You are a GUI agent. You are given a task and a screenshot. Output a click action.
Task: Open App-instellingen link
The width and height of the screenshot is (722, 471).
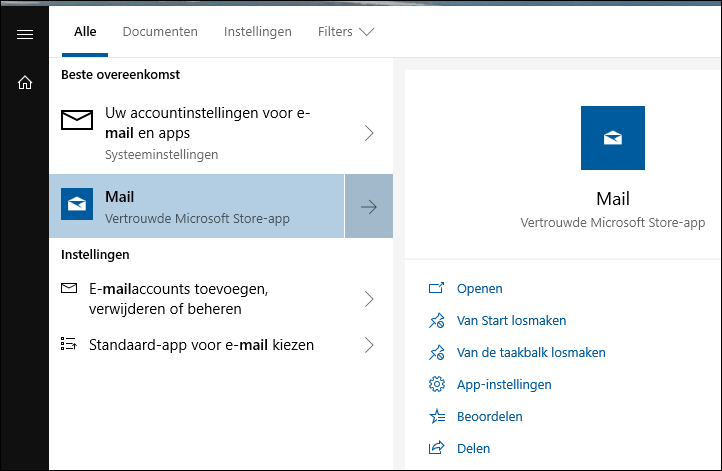(x=504, y=384)
